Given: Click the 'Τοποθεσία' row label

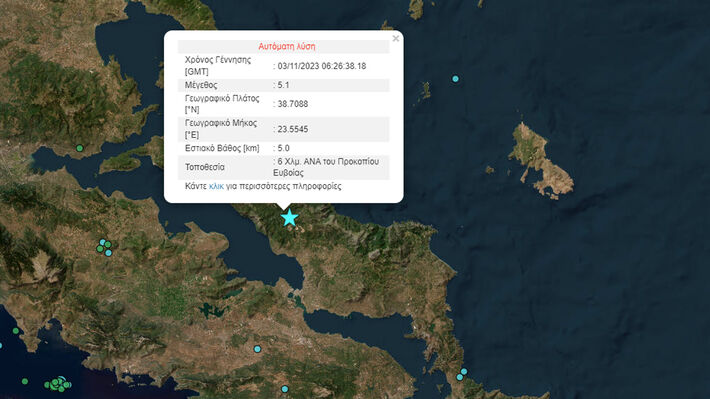Looking at the screenshot, I should [x=205, y=167].
